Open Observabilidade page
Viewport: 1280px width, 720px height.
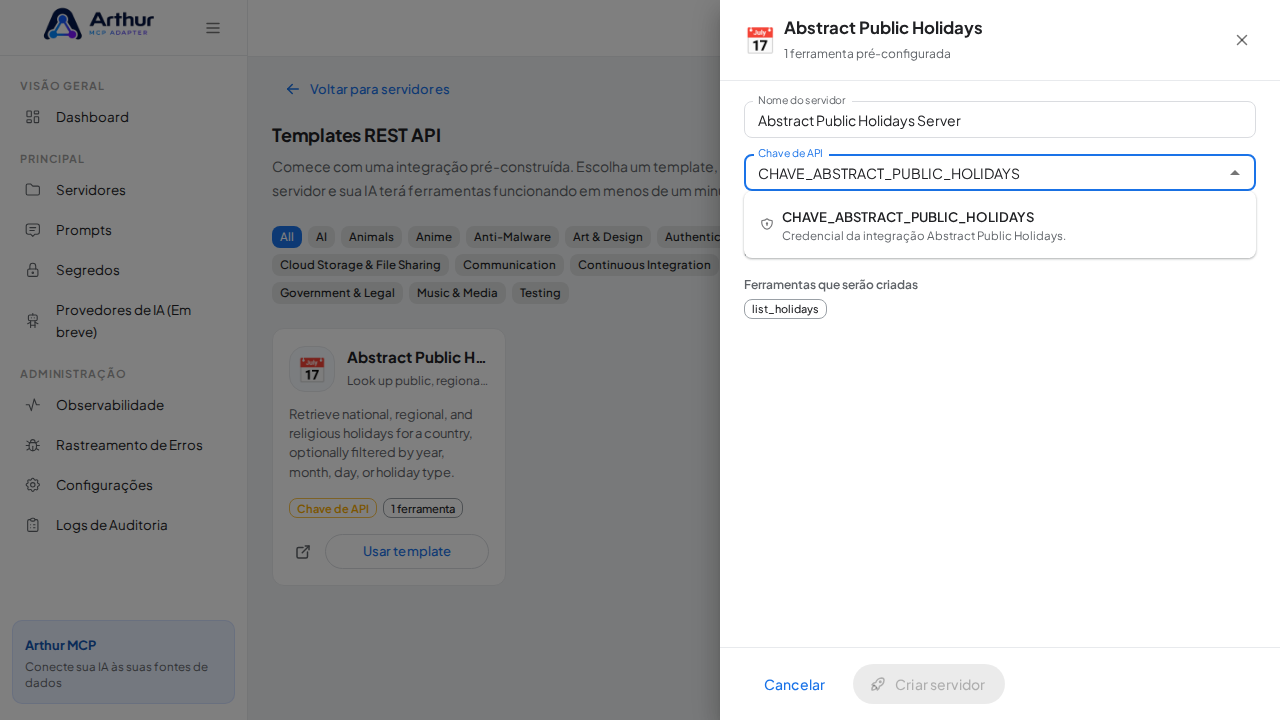tap(124, 405)
